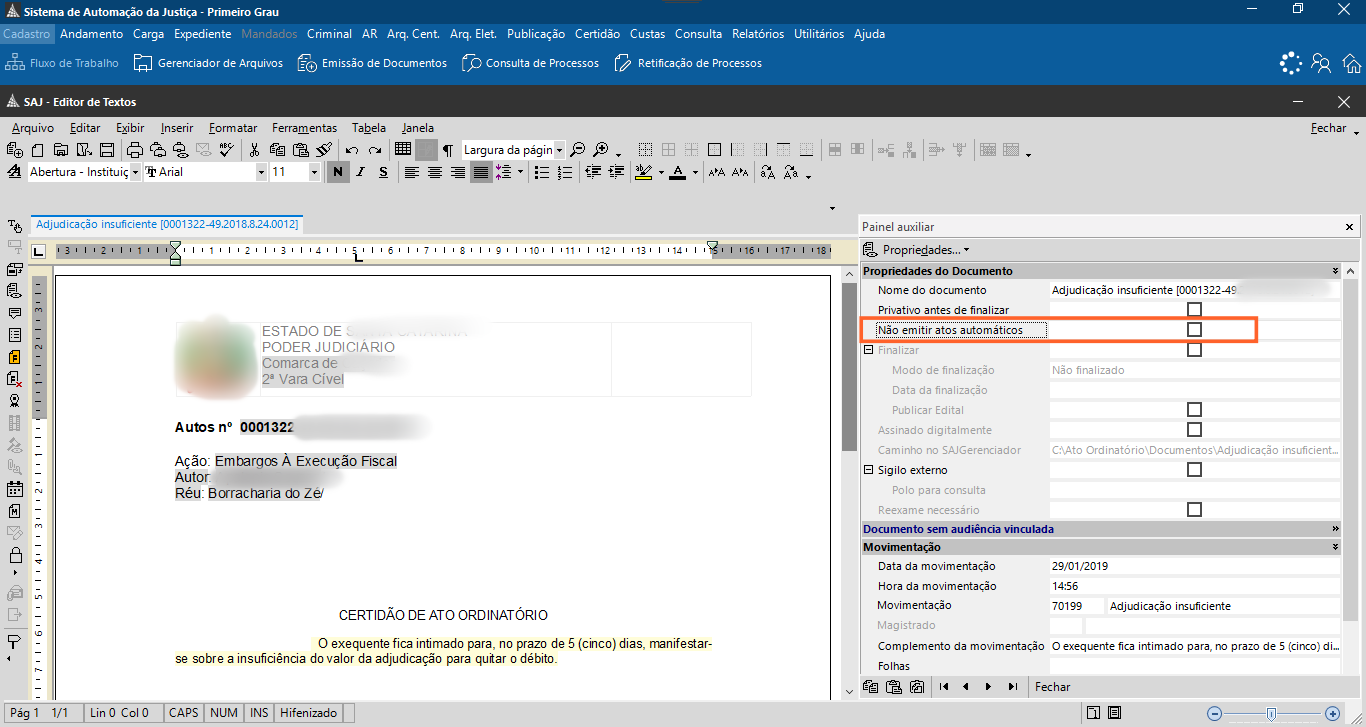Toggle underline S formatting

point(384,172)
